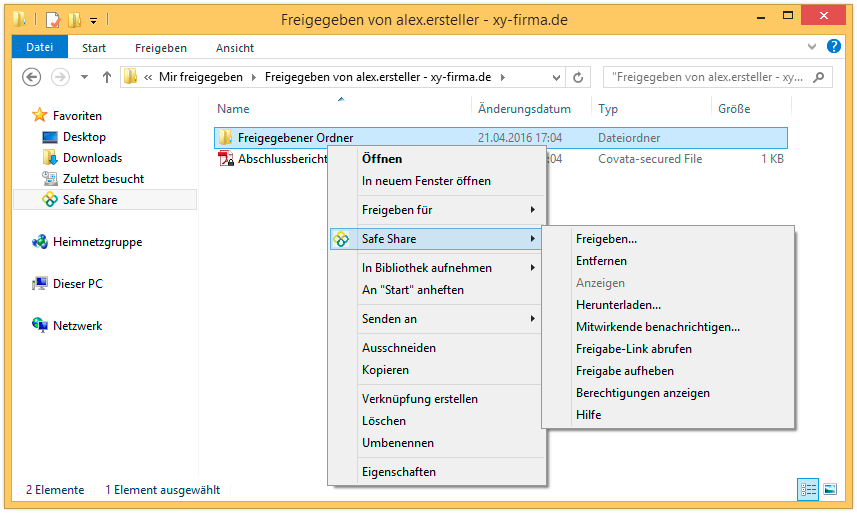Viewport: 857px width, 513px height.
Task: Switch to the Ansicht ribbon tab
Action: click(235, 48)
